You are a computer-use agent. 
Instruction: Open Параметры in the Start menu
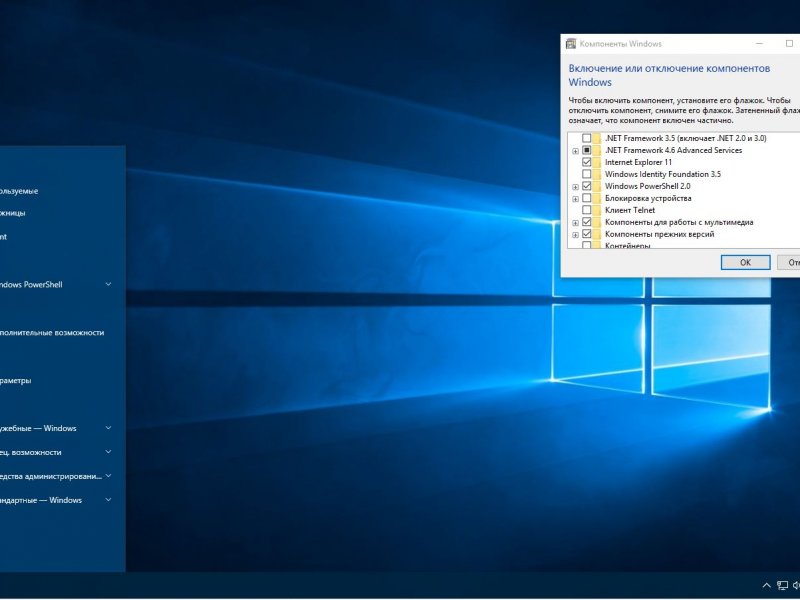point(15,381)
